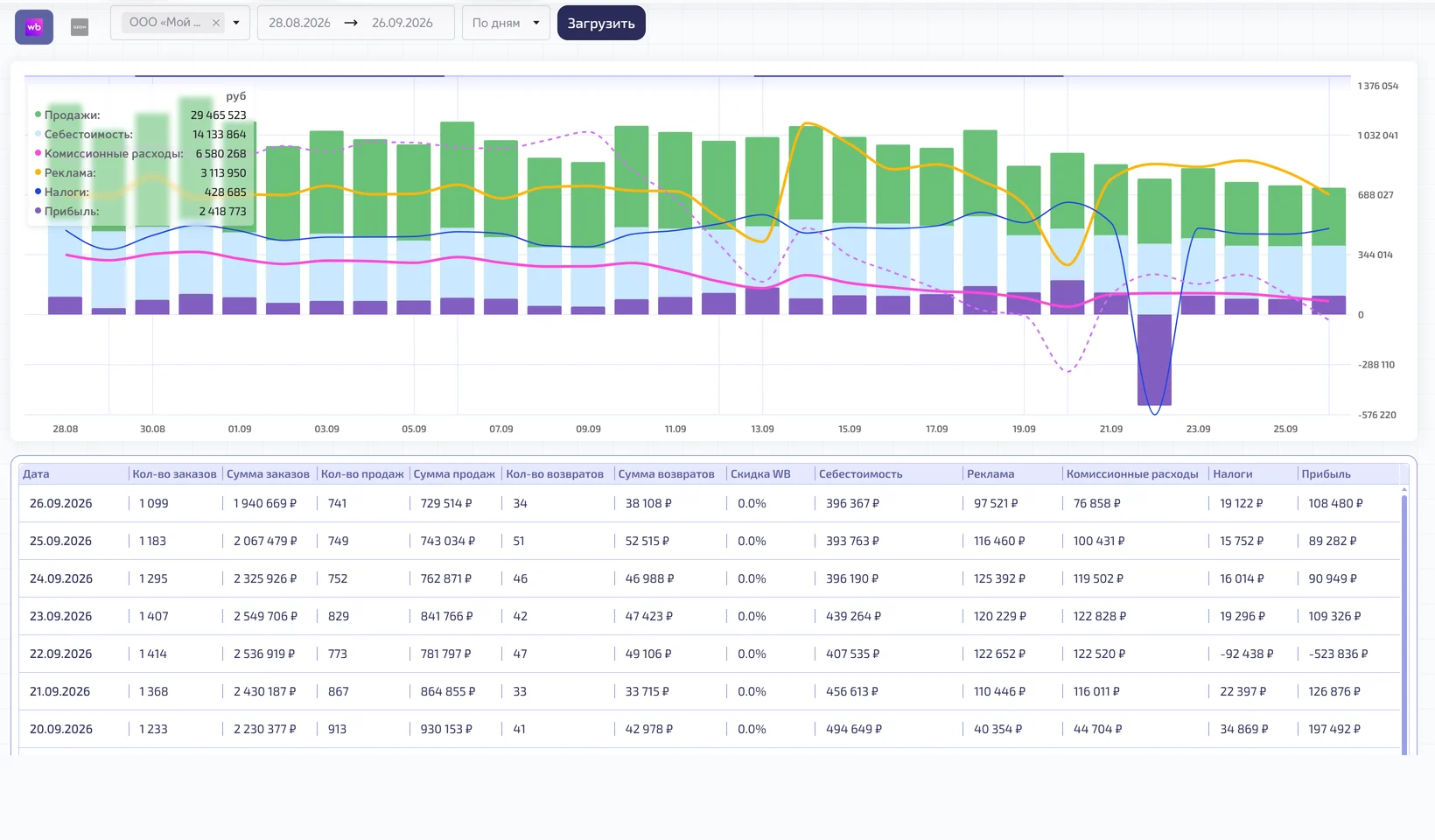
Task: Click the 03.09 label on chart axis
Action: tap(326, 429)
